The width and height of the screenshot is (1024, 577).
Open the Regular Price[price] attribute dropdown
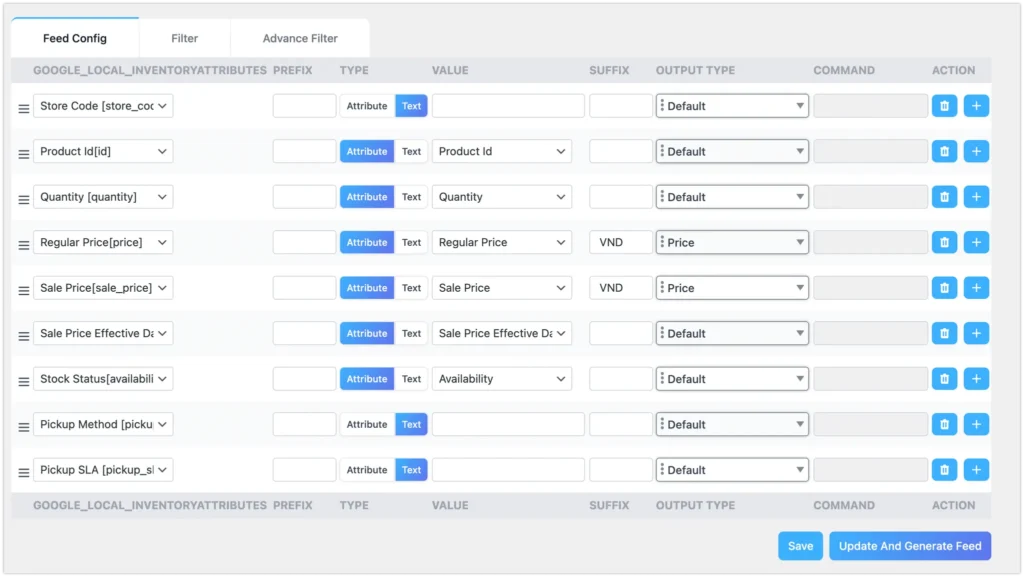click(x=103, y=243)
